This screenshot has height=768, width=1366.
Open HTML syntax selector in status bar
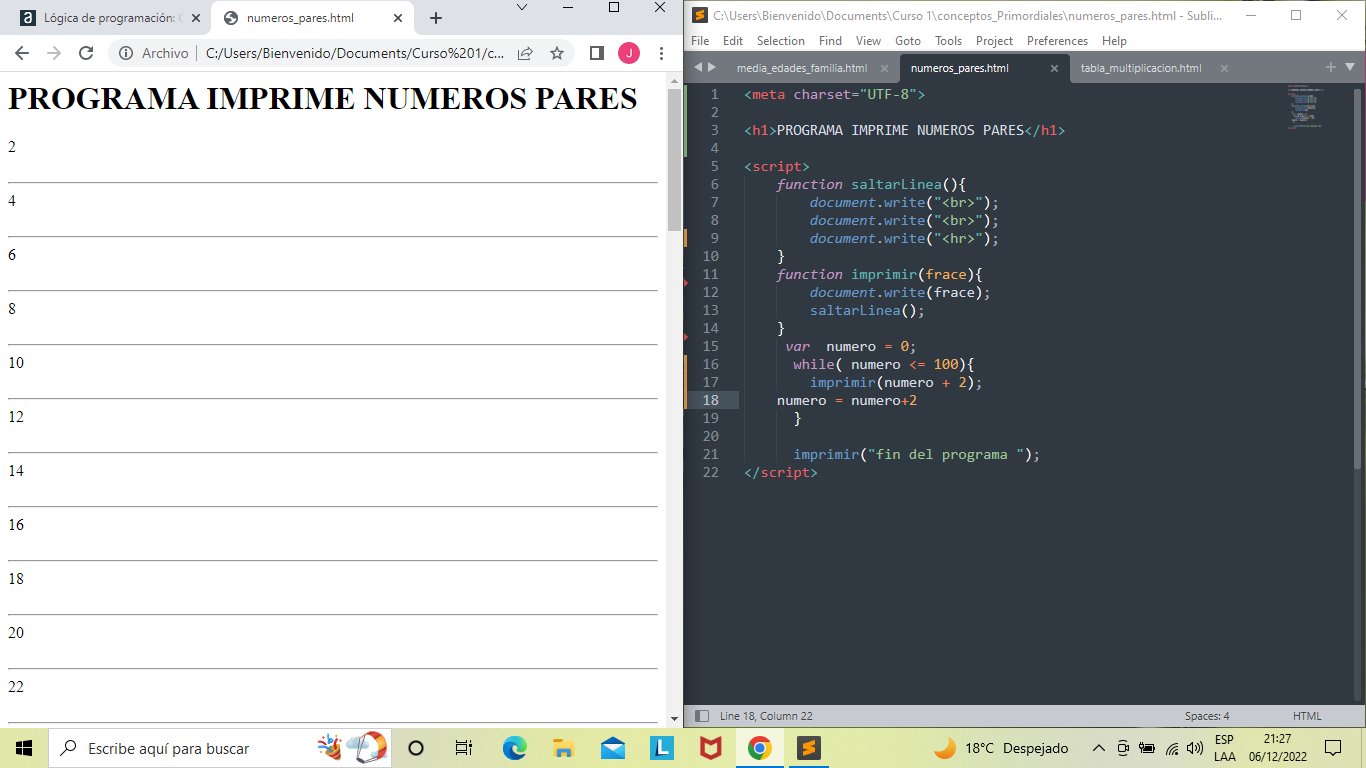(1307, 716)
